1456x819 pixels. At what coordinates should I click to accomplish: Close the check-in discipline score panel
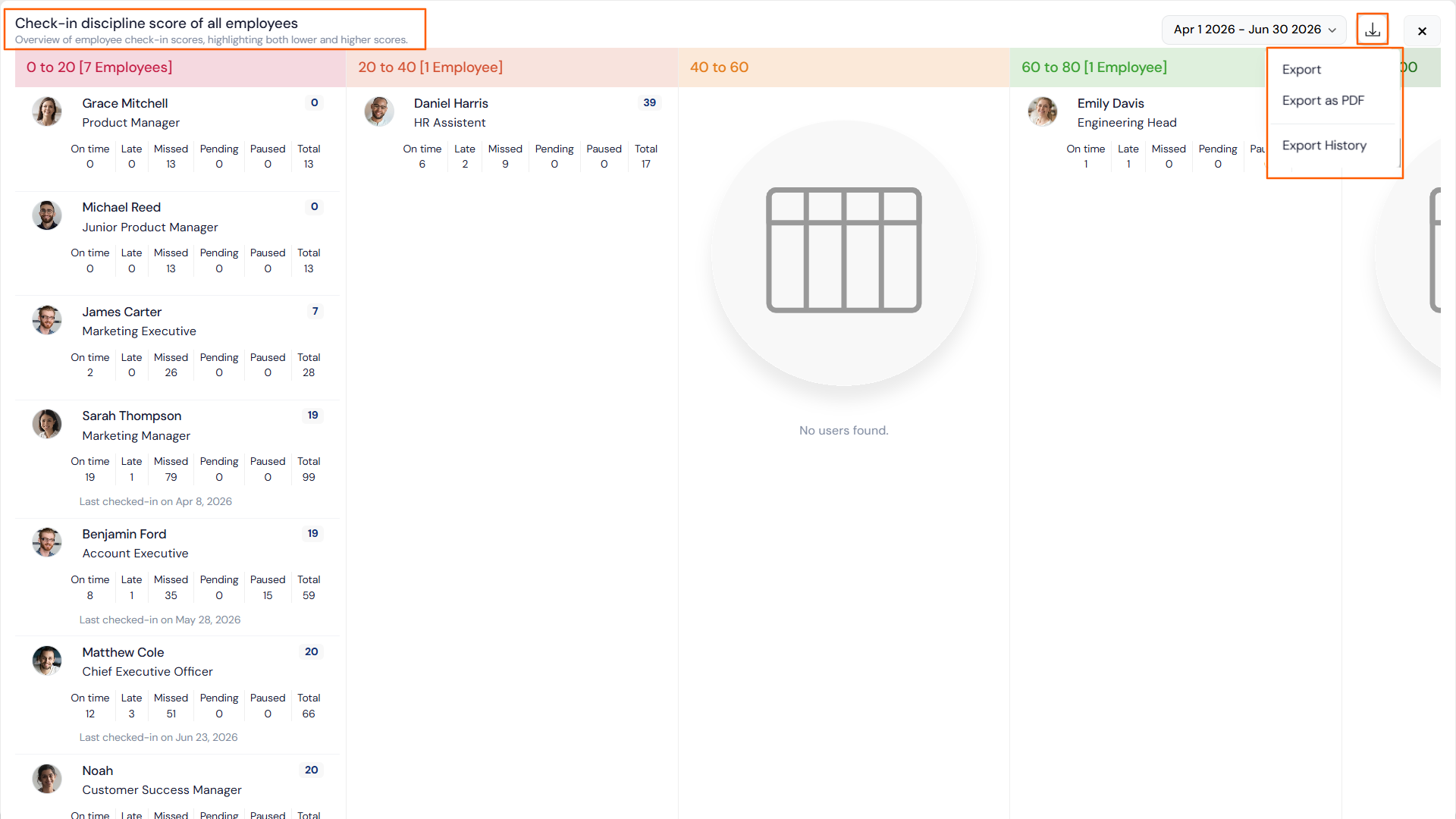(1422, 31)
